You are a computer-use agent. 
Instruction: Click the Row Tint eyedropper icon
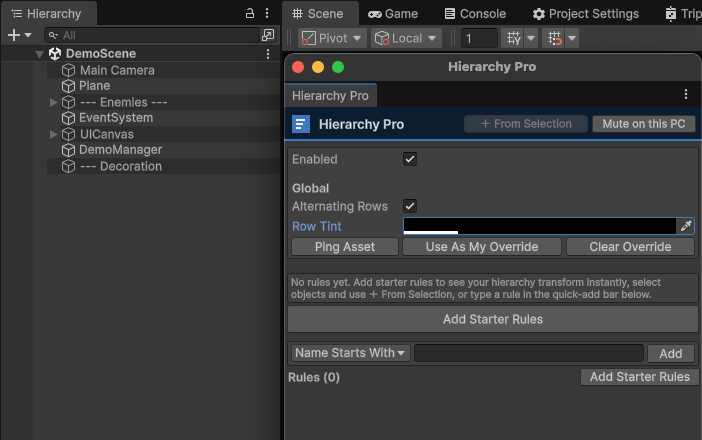686,226
